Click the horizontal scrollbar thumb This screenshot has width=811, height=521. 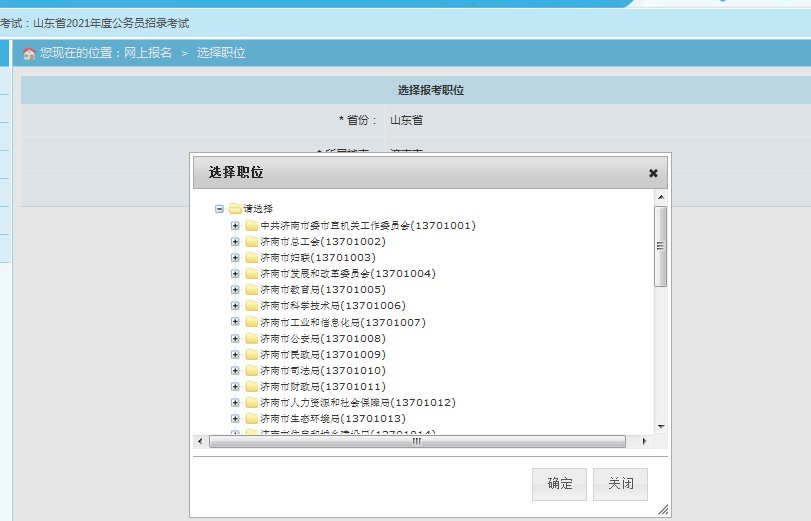417,441
